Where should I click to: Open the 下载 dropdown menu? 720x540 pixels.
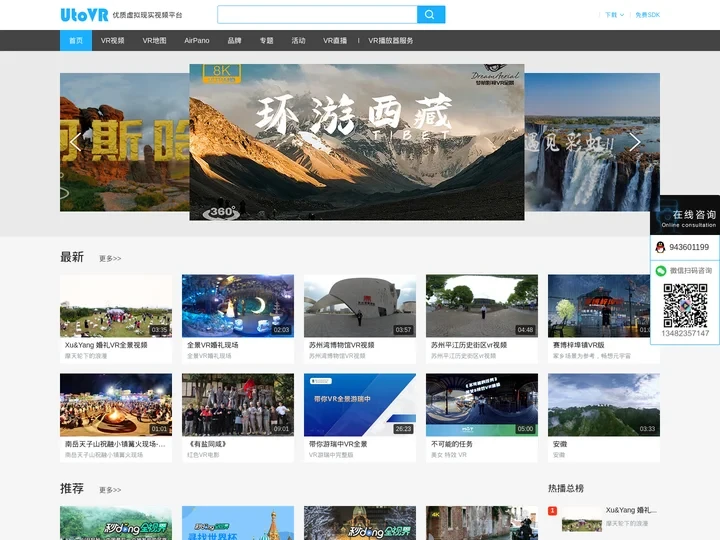(x=614, y=15)
